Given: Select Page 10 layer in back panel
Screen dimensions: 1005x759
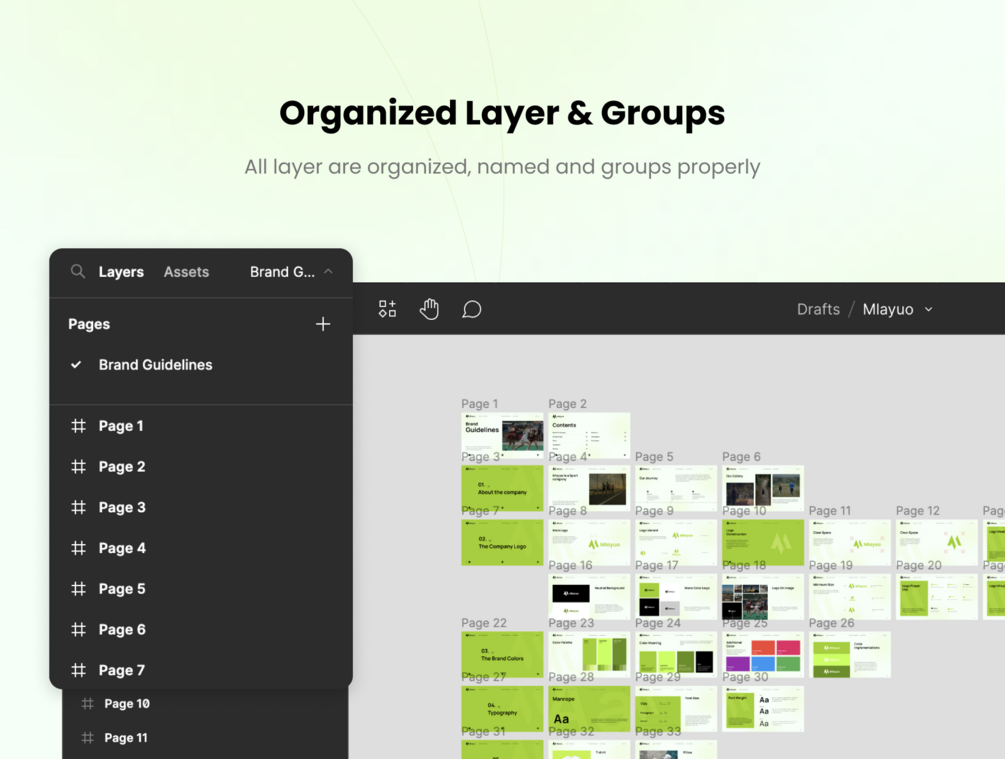Looking at the screenshot, I should 205,704.
